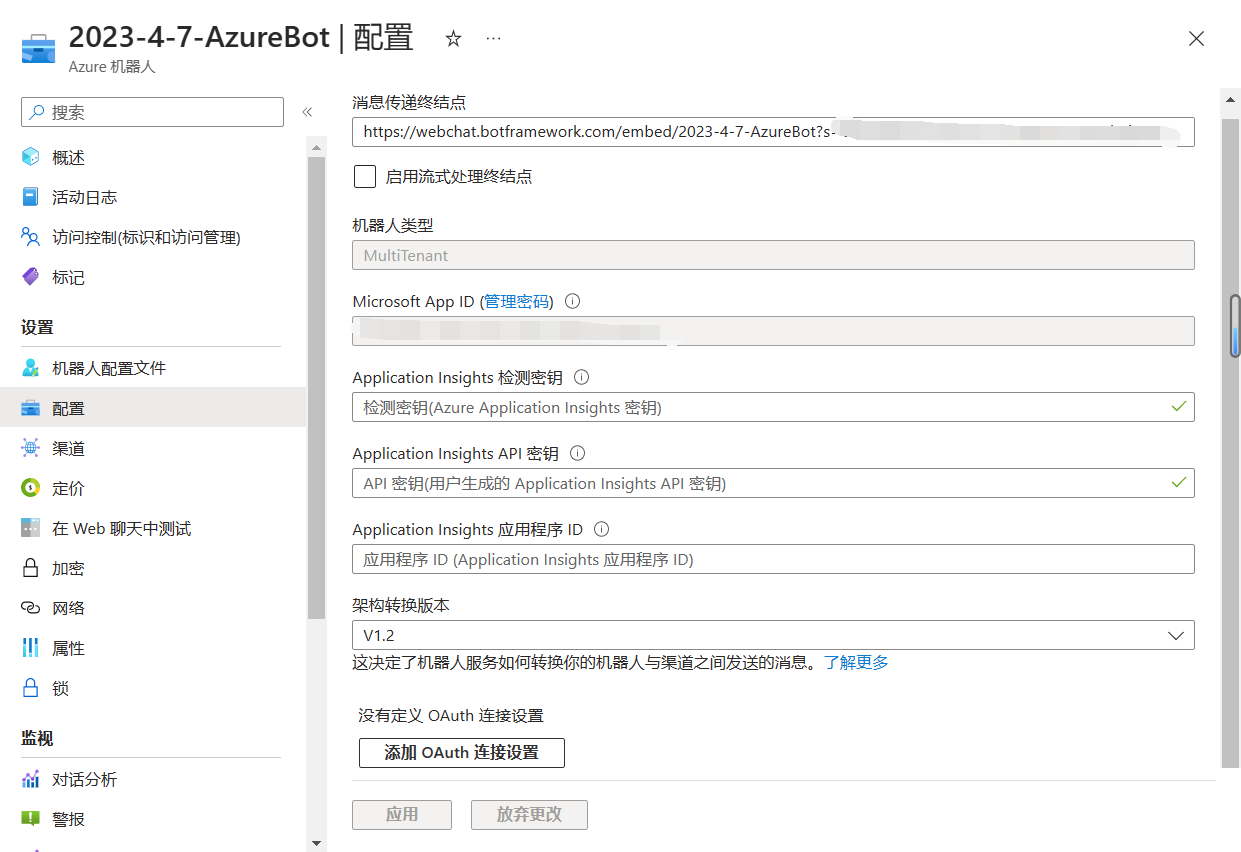Click the Web chat test icon
This screenshot has height=852, width=1241.
[x=31, y=528]
